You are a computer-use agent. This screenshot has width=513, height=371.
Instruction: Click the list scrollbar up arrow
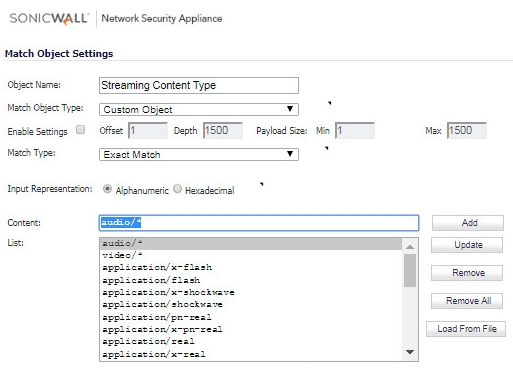410,247
